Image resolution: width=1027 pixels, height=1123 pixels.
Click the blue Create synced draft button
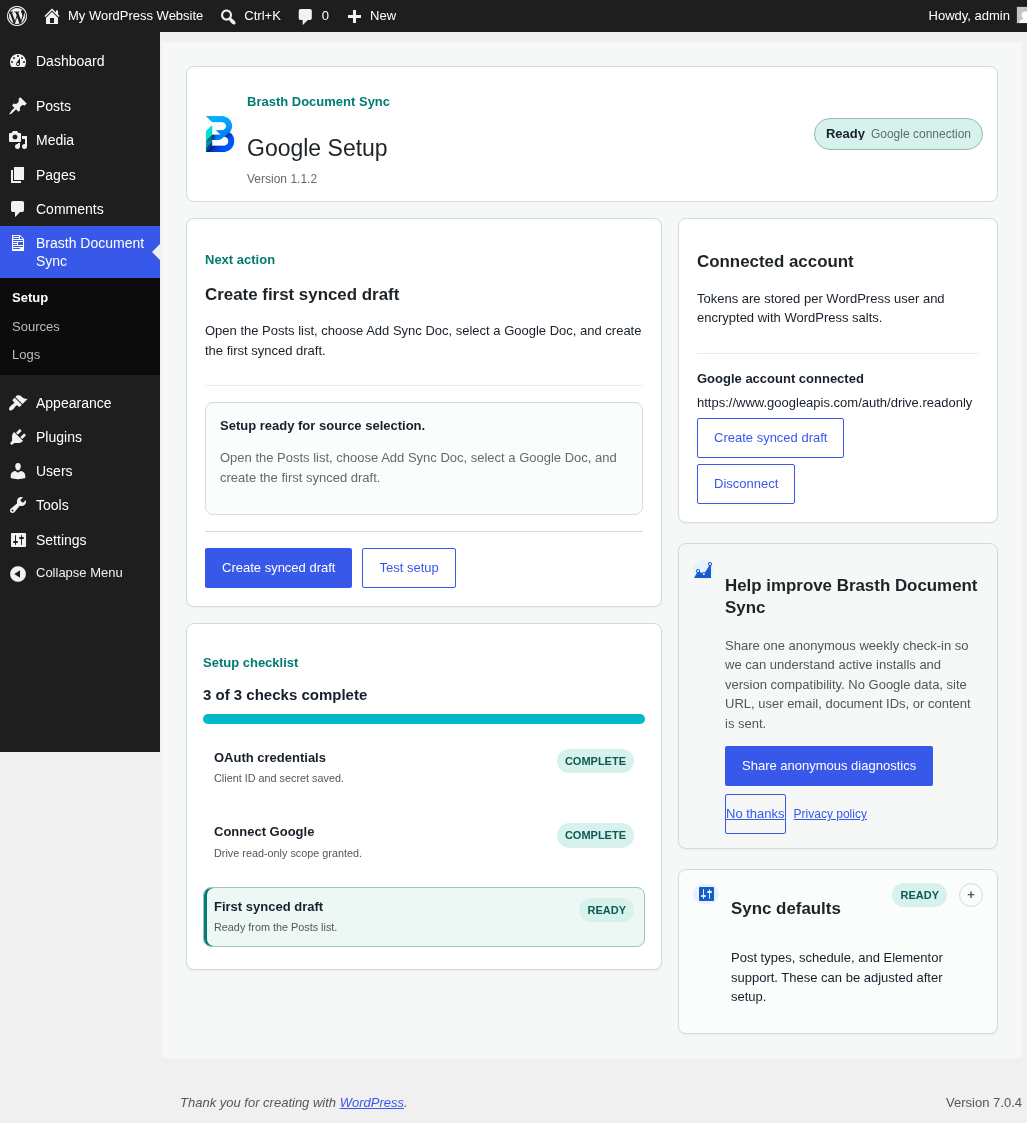pos(279,568)
